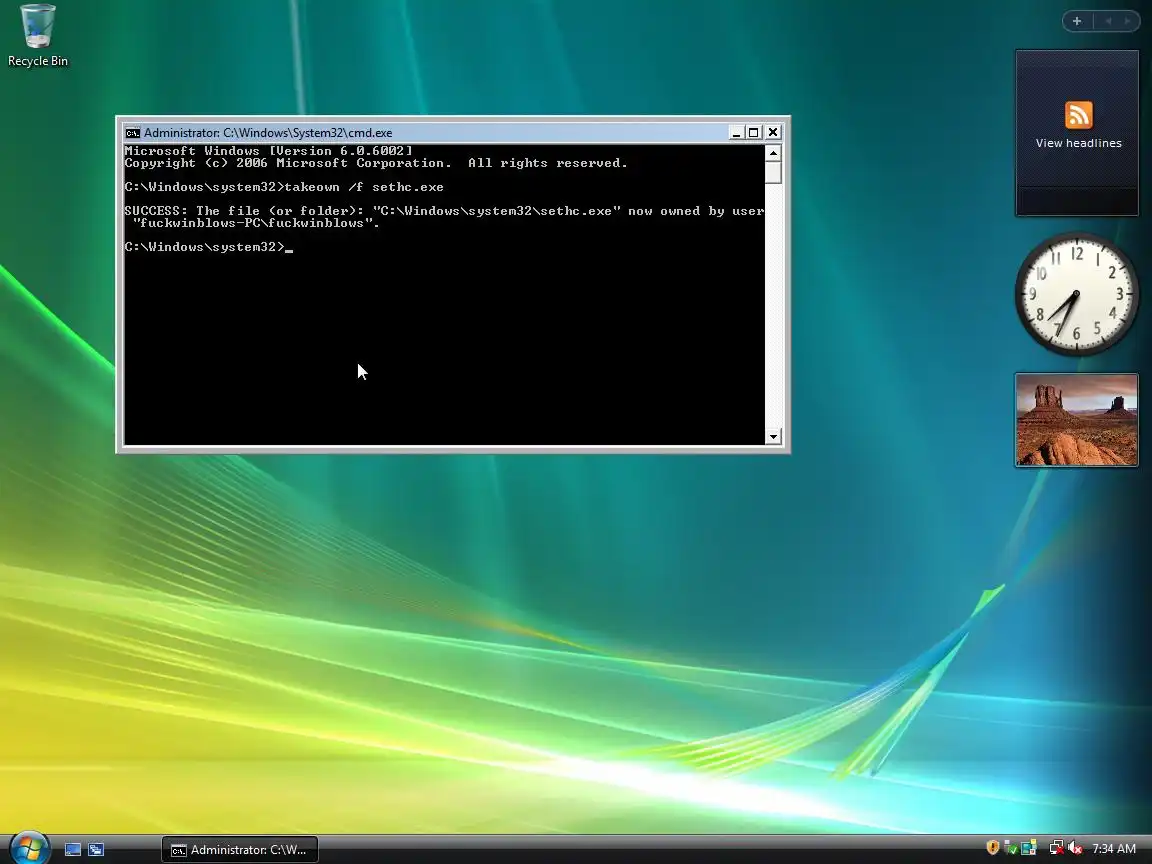The width and height of the screenshot is (1152, 864).
Task: Click the desert slideshow gadget picture
Action: [x=1077, y=420]
